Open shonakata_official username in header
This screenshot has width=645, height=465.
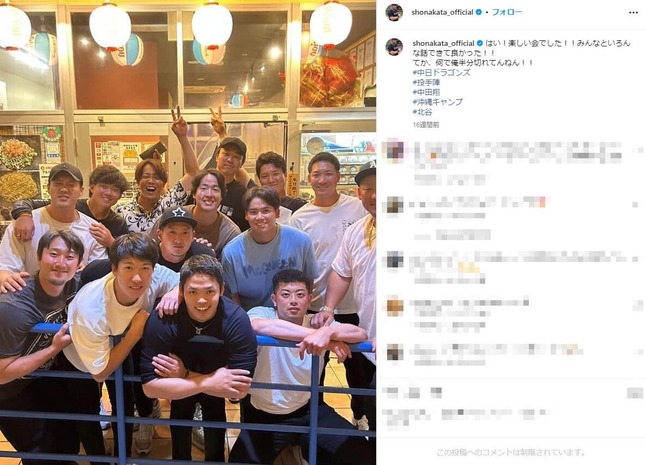pyautogui.click(x=442, y=12)
